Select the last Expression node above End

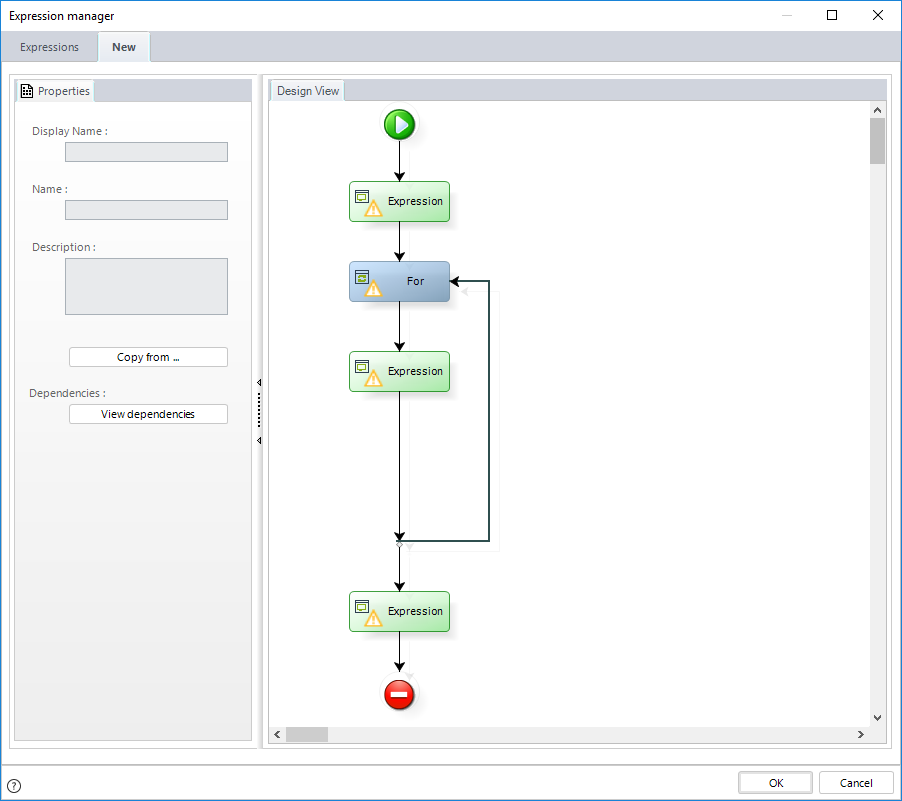(x=399, y=611)
